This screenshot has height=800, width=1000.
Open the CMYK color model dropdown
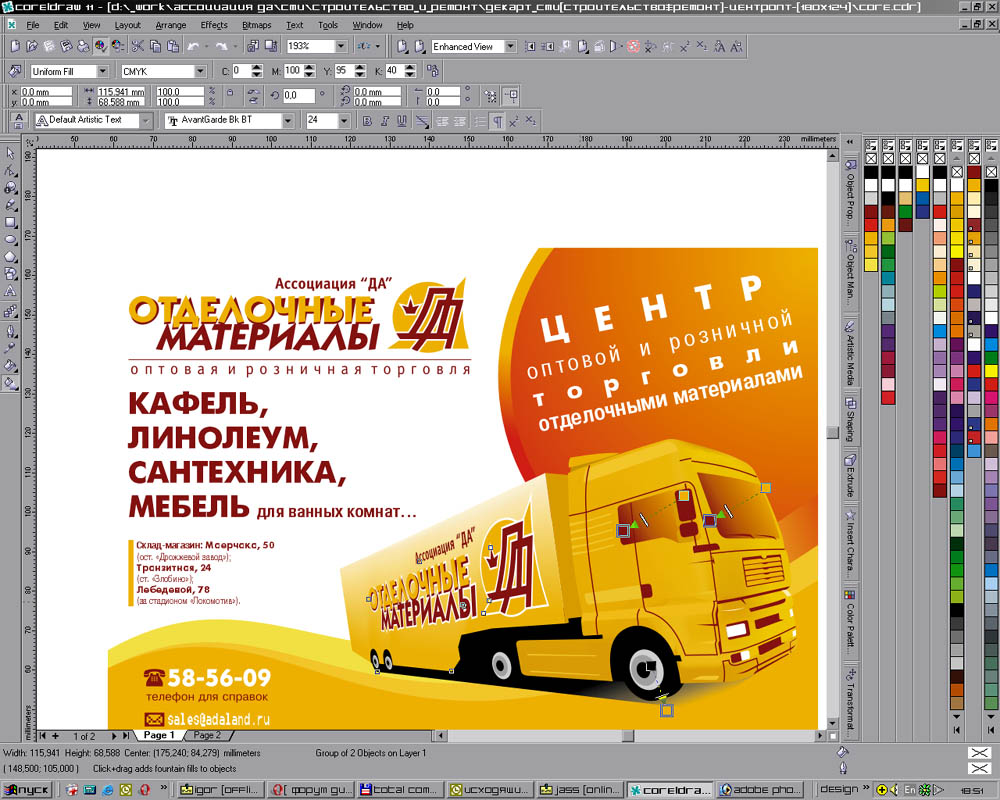point(200,71)
